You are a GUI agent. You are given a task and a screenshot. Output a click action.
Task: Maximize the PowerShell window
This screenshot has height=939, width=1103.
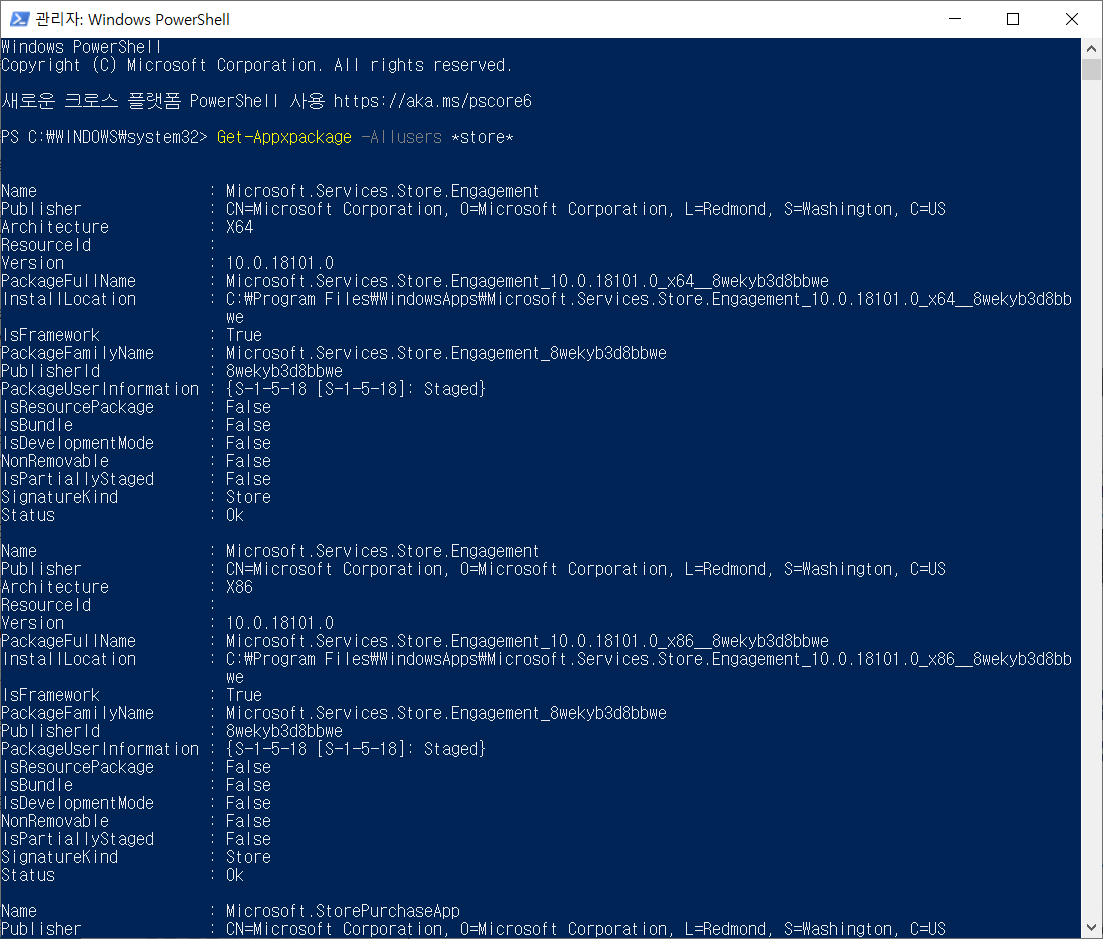pos(1013,19)
